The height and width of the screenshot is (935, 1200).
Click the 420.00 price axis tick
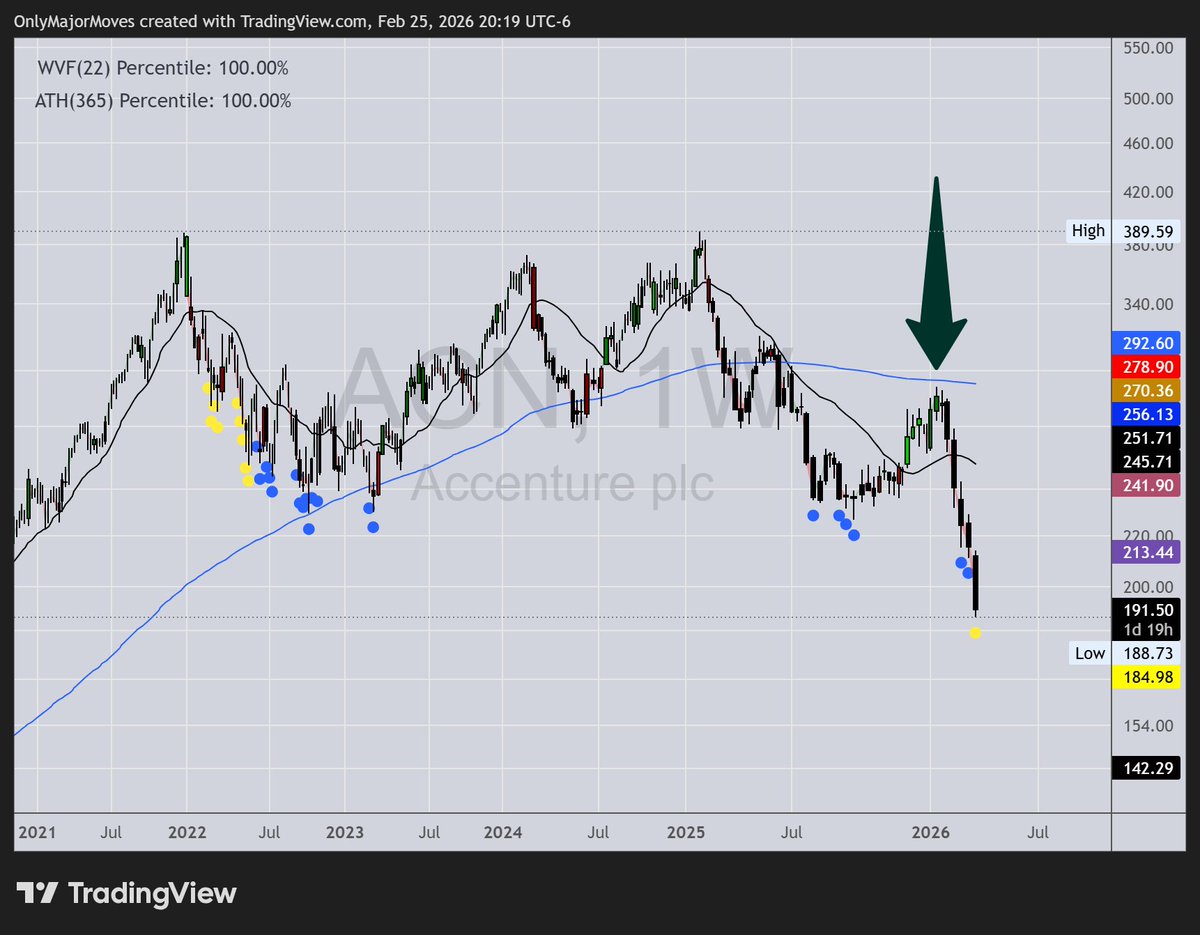(x=1146, y=192)
